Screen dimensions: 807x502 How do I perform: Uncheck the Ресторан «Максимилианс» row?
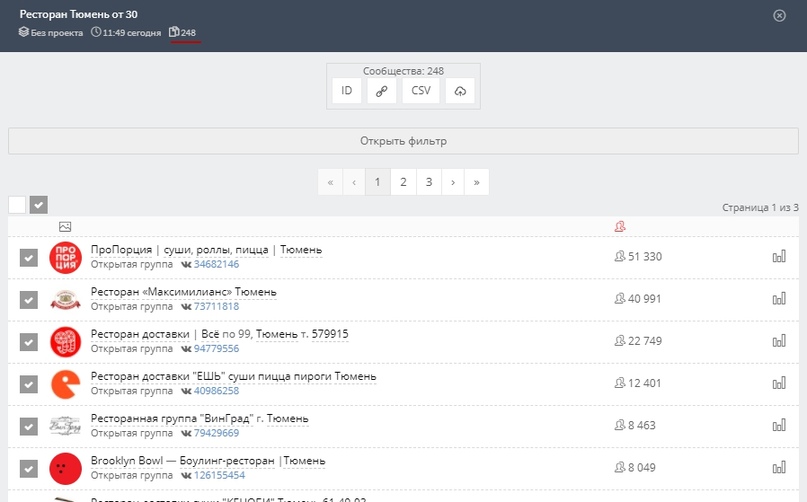pyautogui.click(x=29, y=300)
